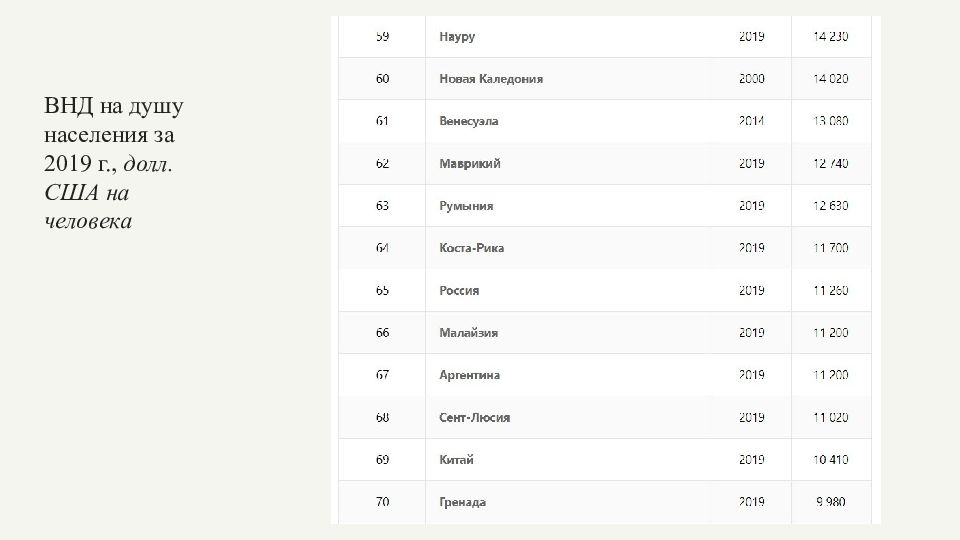The height and width of the screenshot is (540, 960).
Task: Select Малайзия in the ranking table
Action: 468,332
